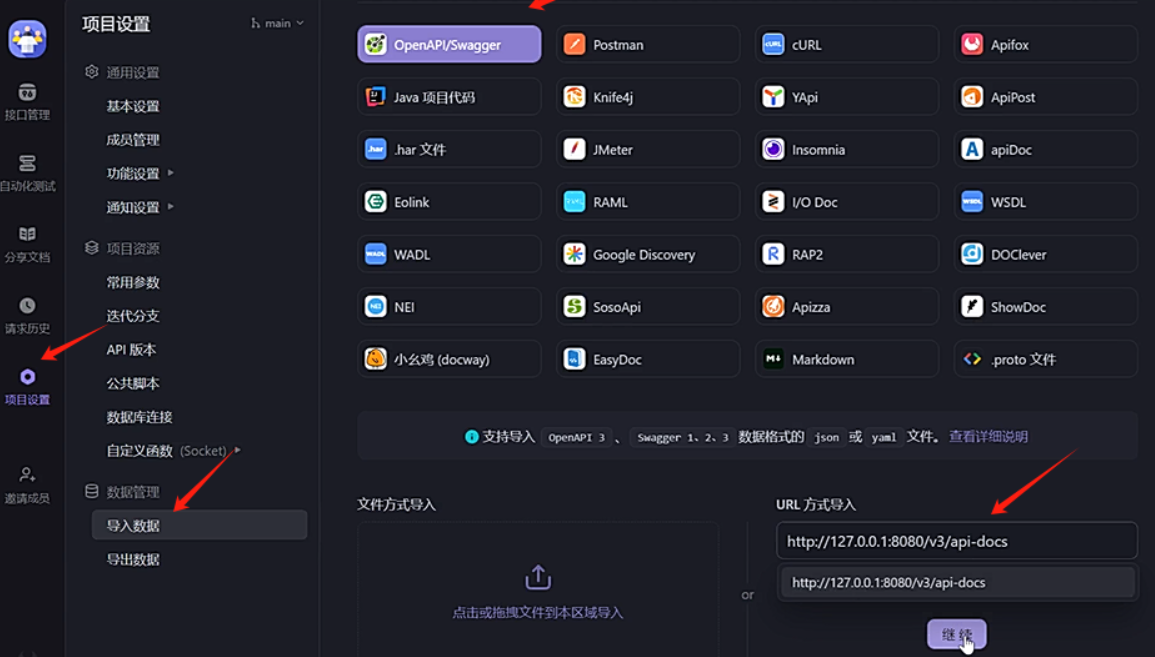Pick the suggested api-docs URL entry

pos(956,583)
